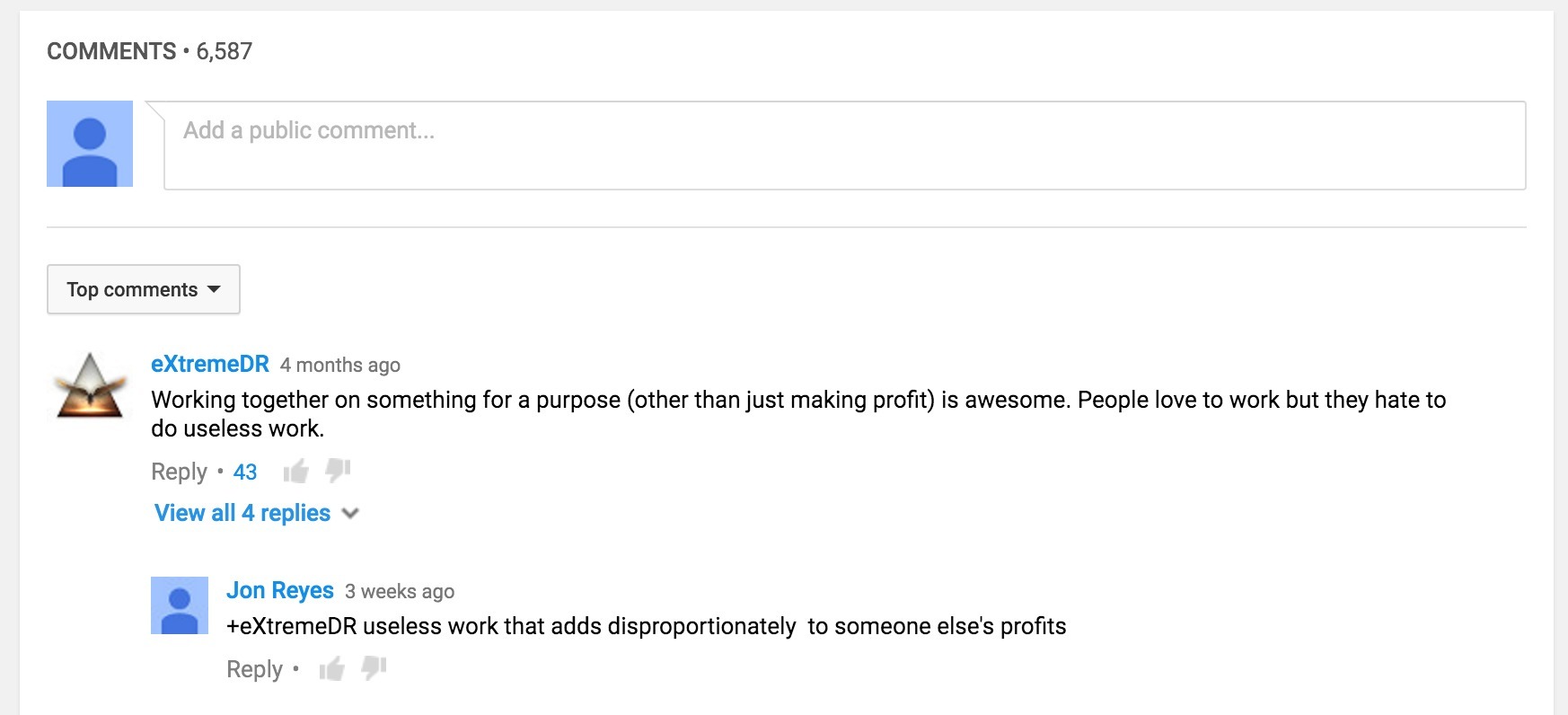
Task: Open eXtremeDR's triangle avatar image
Action: pos(90,386)
